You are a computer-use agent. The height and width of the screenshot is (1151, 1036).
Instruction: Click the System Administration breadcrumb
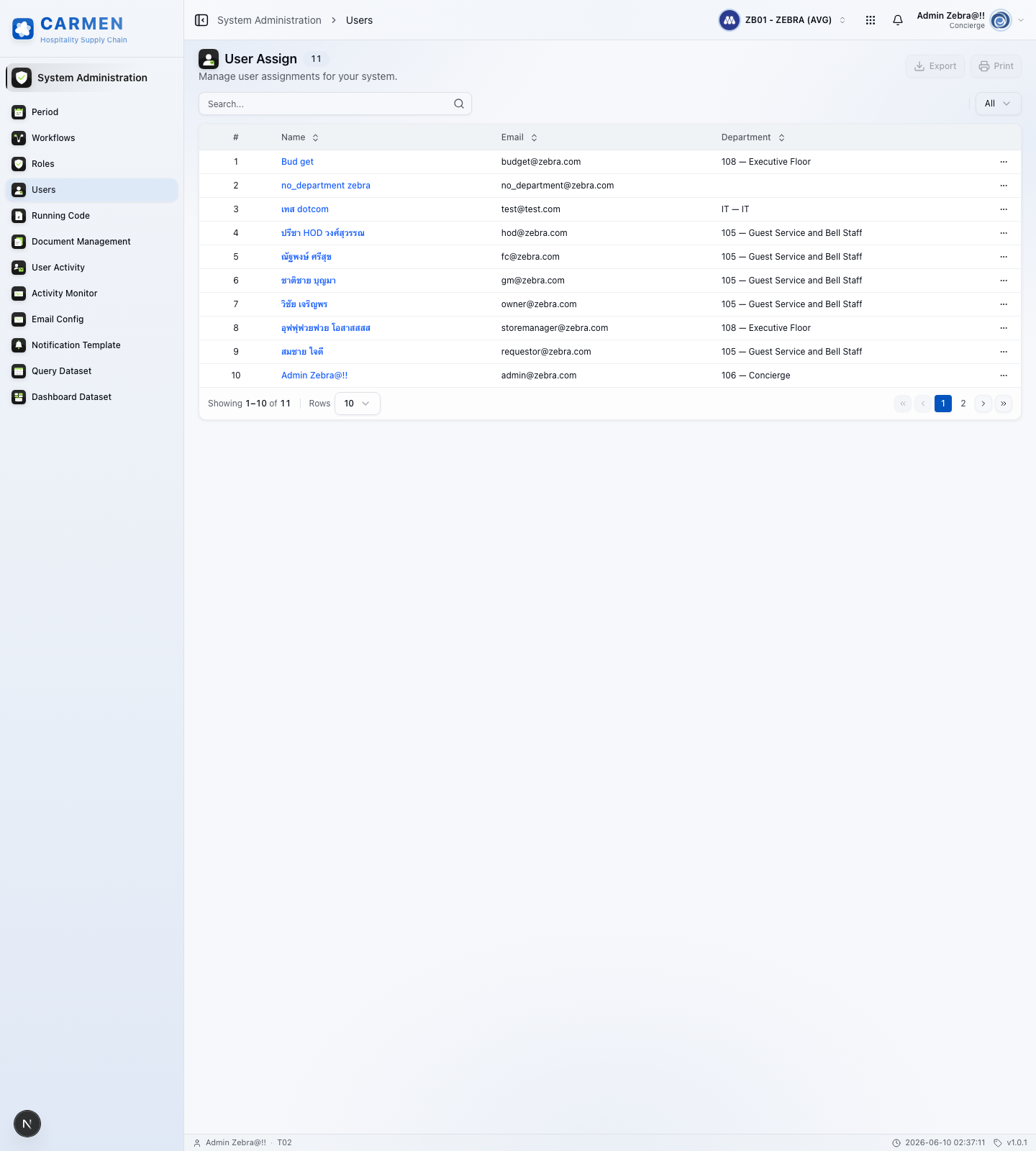[269, 20]
